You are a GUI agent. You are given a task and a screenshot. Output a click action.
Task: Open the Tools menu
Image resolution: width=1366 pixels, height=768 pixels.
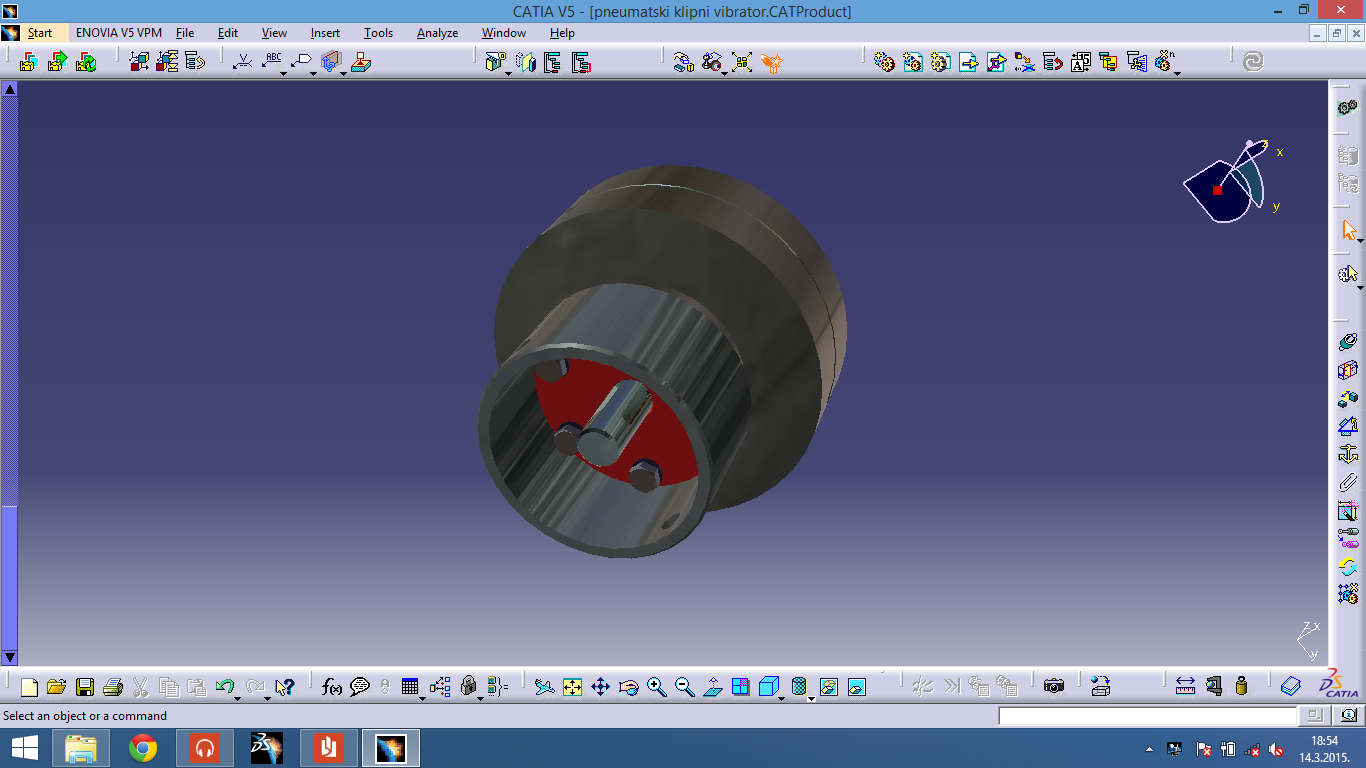click(x=378, y=33)
